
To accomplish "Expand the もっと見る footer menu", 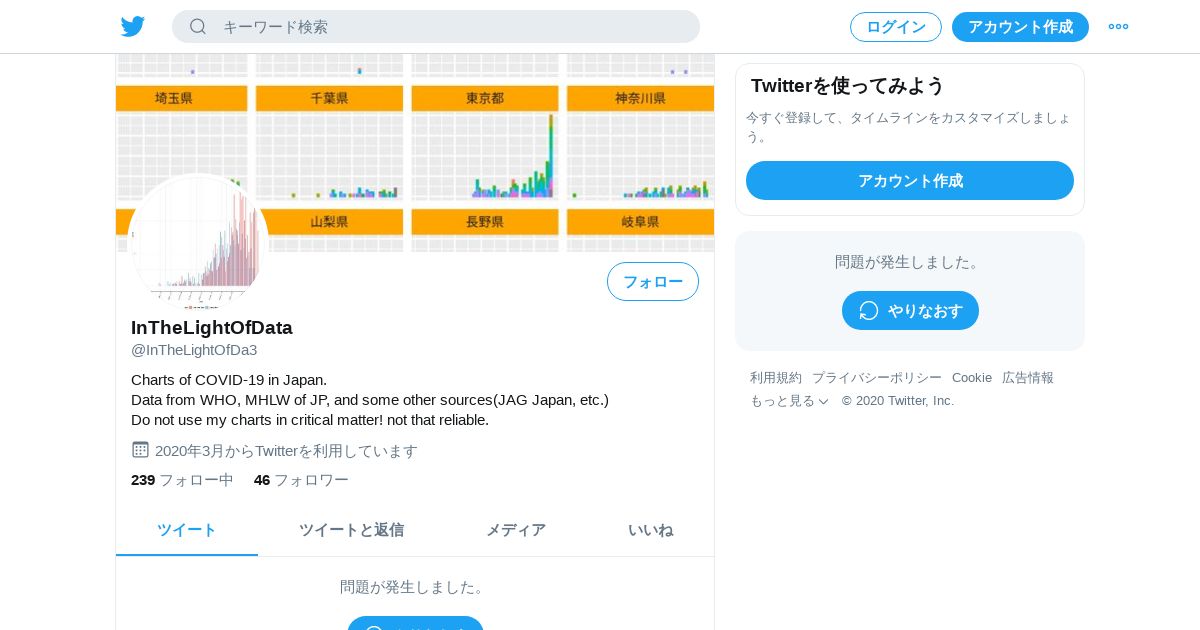I will click(x=789, y=401).
